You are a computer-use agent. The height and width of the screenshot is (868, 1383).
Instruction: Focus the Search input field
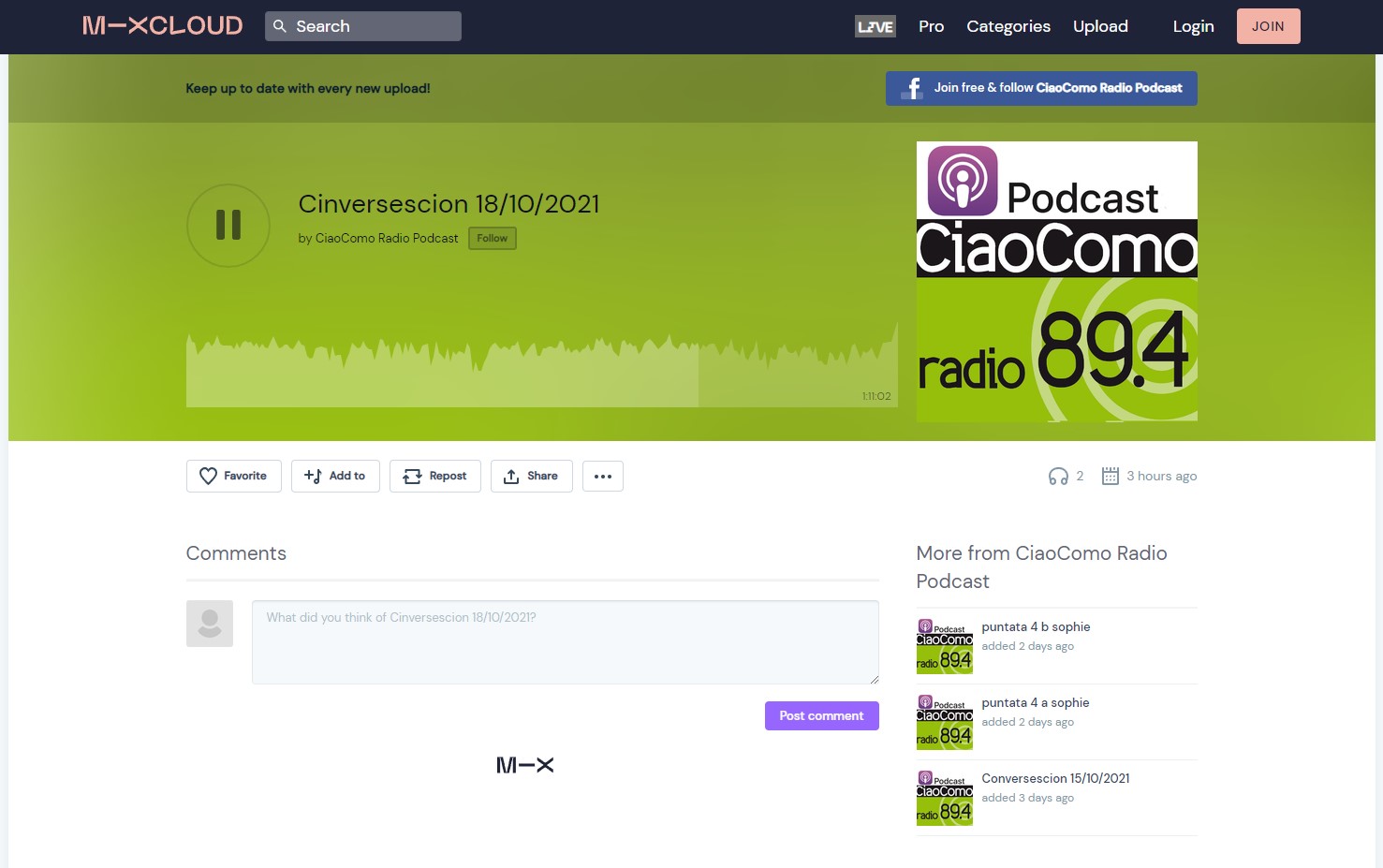363,26
